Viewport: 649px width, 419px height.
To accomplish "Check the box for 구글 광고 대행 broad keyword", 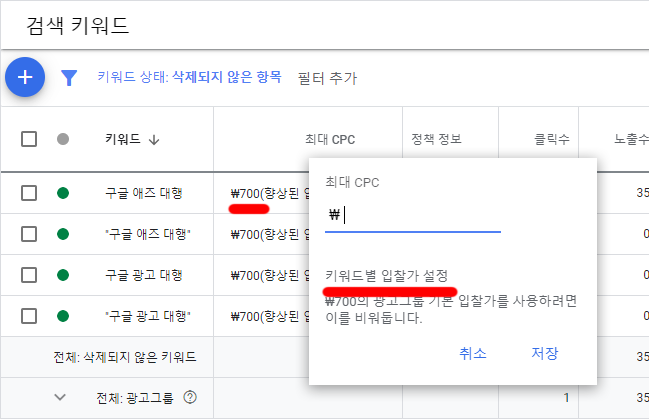I will tap(29, 275).
